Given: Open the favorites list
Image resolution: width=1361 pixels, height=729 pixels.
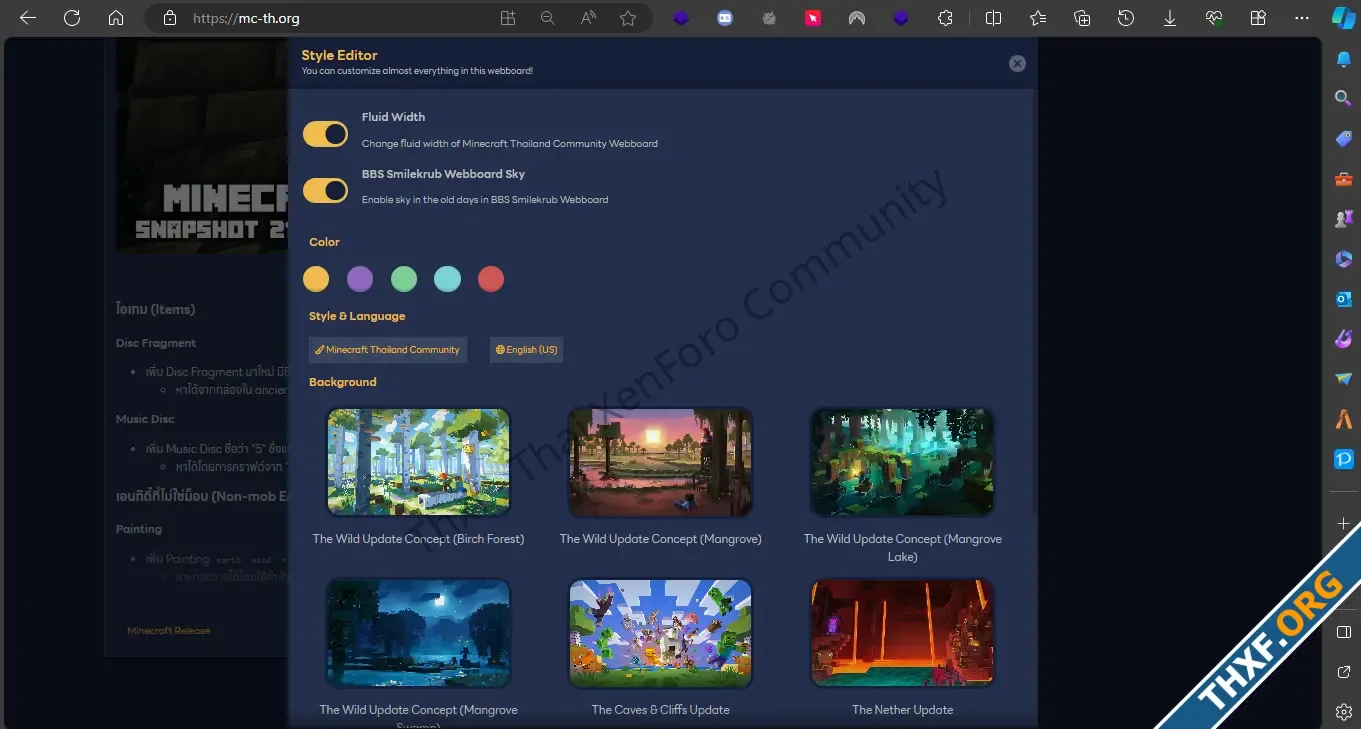Looking at the screenshot, I should point(1038,18).
